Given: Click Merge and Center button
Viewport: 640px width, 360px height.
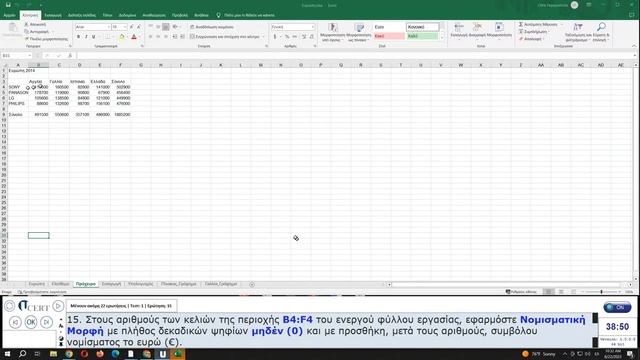Looking at the screenshot, I should click(224, 37).
